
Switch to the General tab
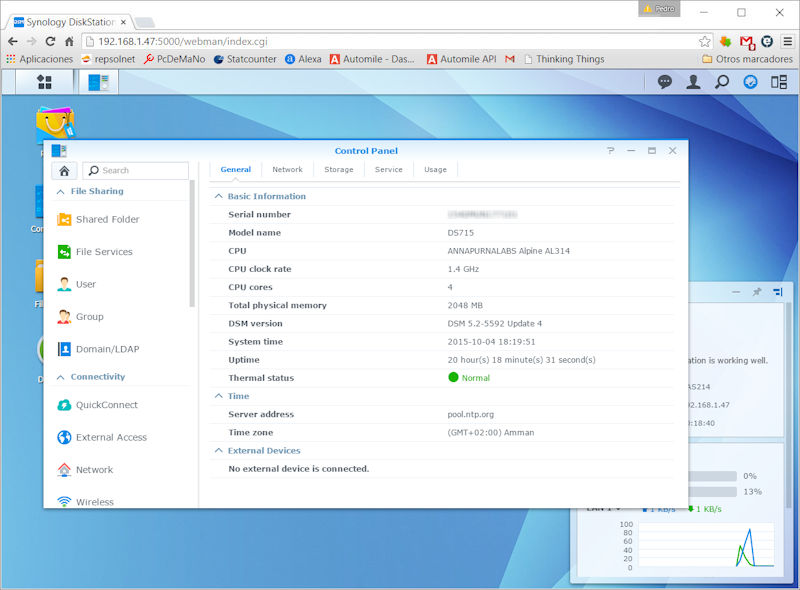click(236, 169)
